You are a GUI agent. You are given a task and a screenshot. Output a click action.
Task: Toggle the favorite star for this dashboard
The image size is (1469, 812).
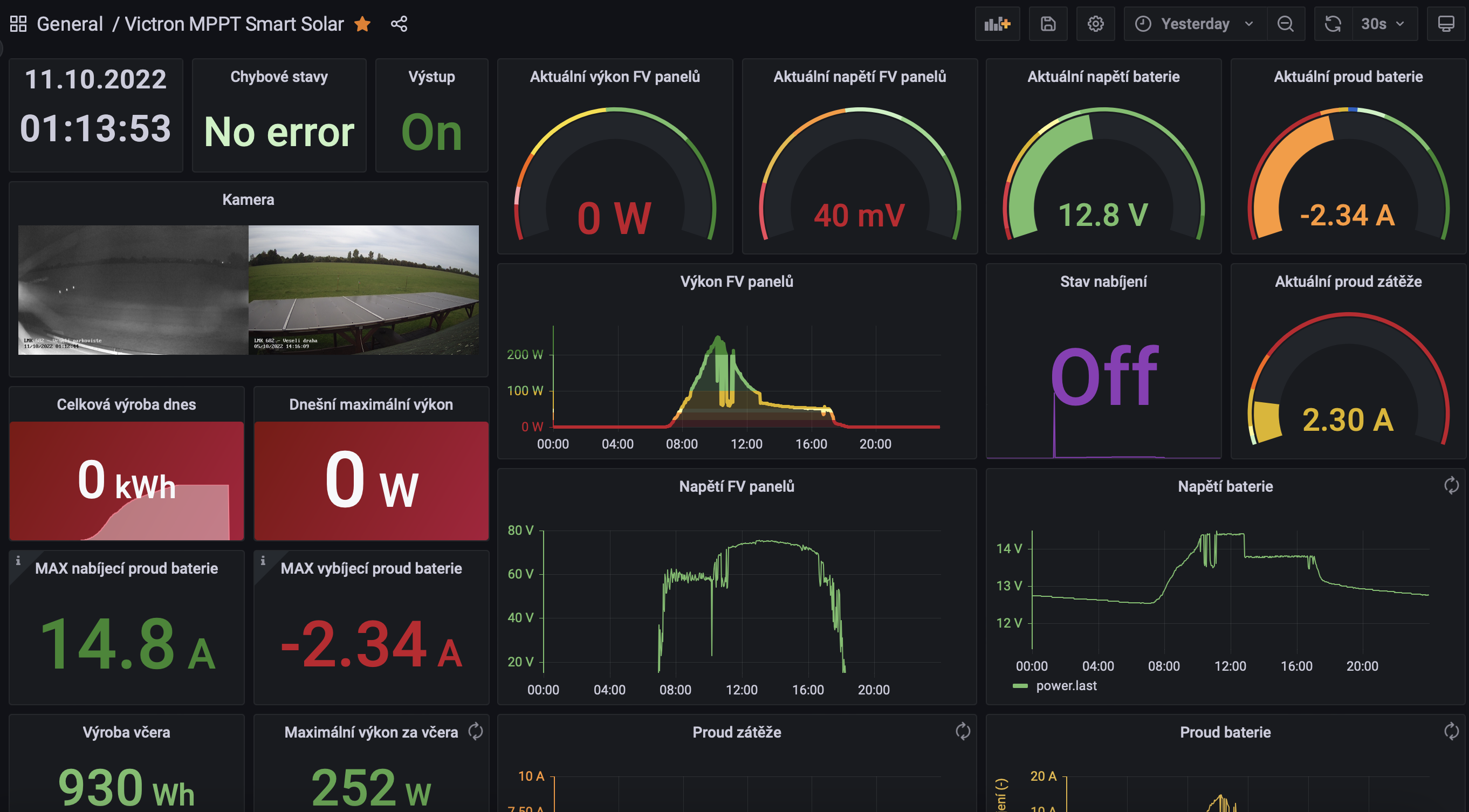point(363,24)
